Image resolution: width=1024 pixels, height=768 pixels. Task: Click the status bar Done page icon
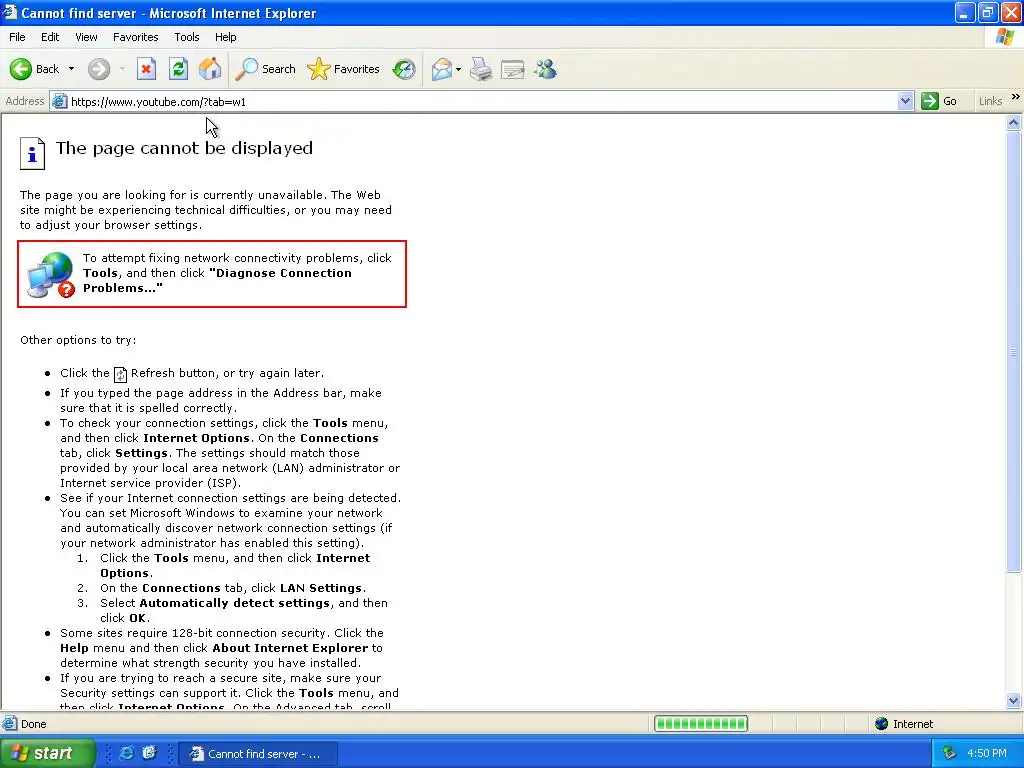pos(10,724)
